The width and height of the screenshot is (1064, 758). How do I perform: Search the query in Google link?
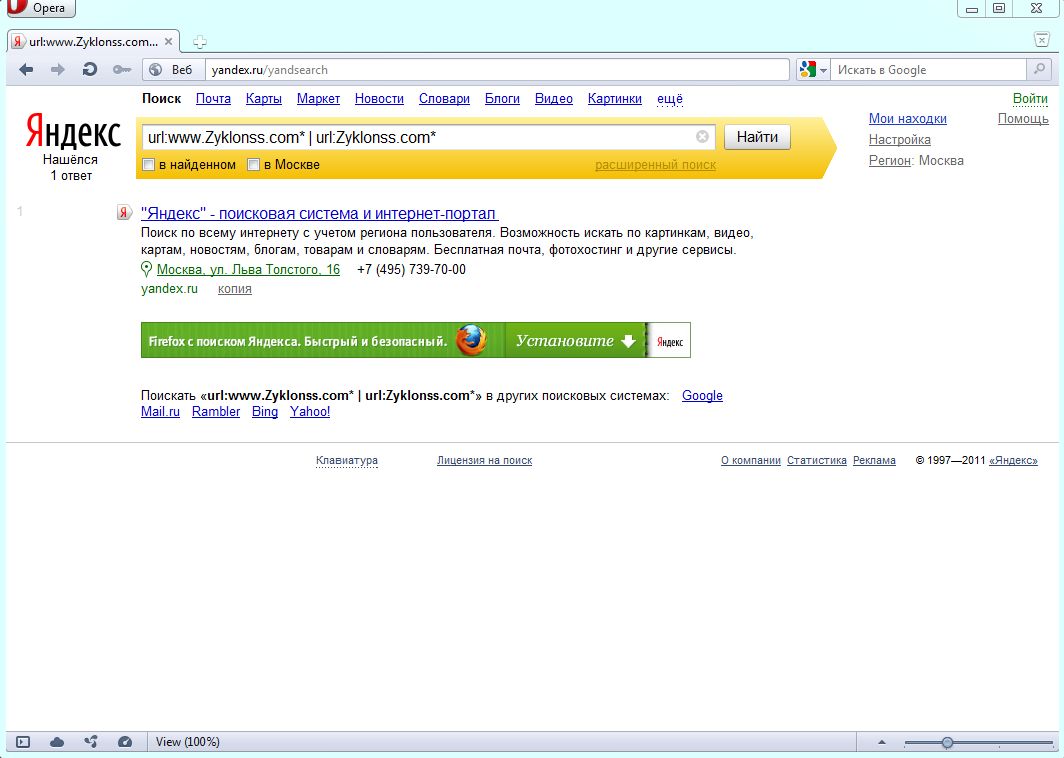[x=702, y=396]
